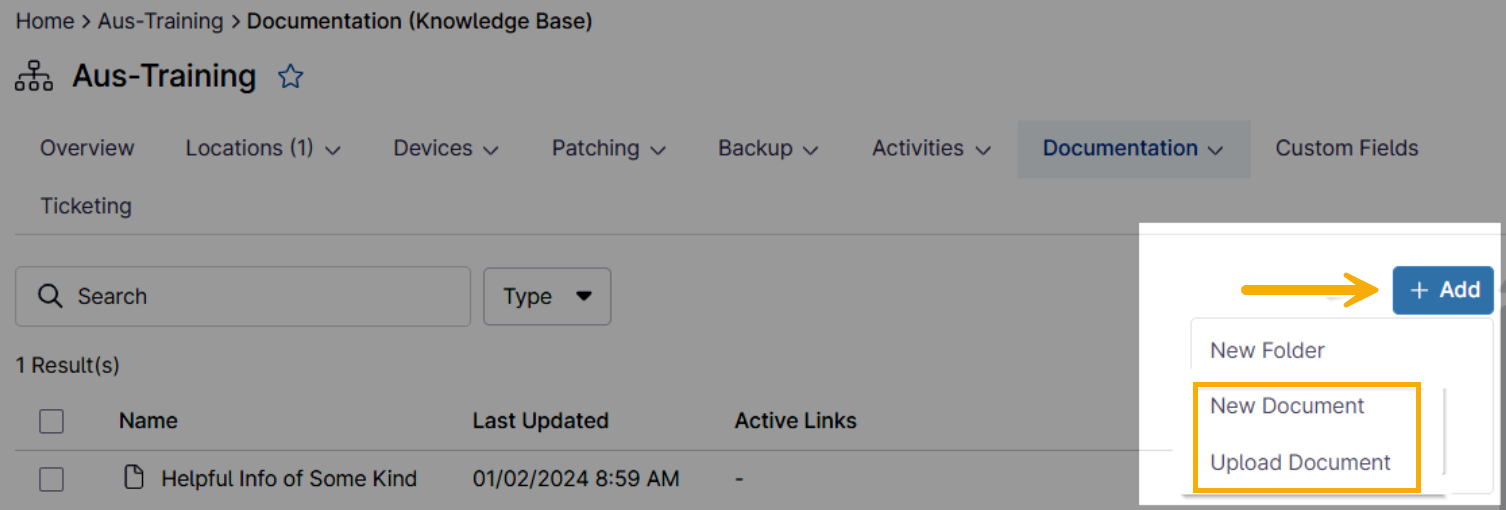Open the Type filter dropdown
The height and width of the screenshot is (510, 1506).
[547, 296]
